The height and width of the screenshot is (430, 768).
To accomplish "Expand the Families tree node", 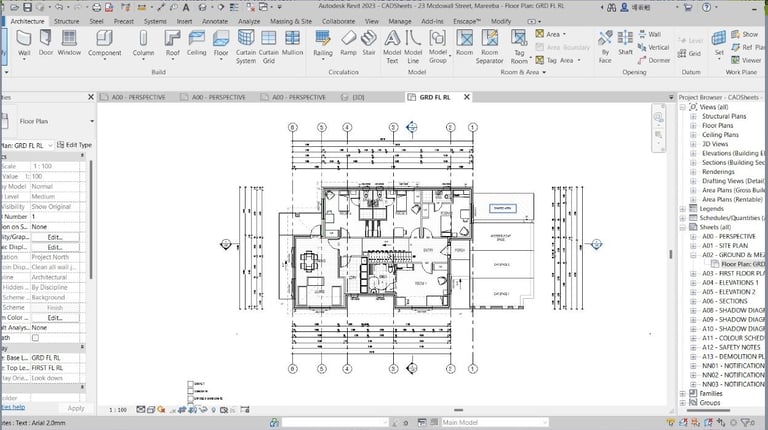I will click(683, 394).
